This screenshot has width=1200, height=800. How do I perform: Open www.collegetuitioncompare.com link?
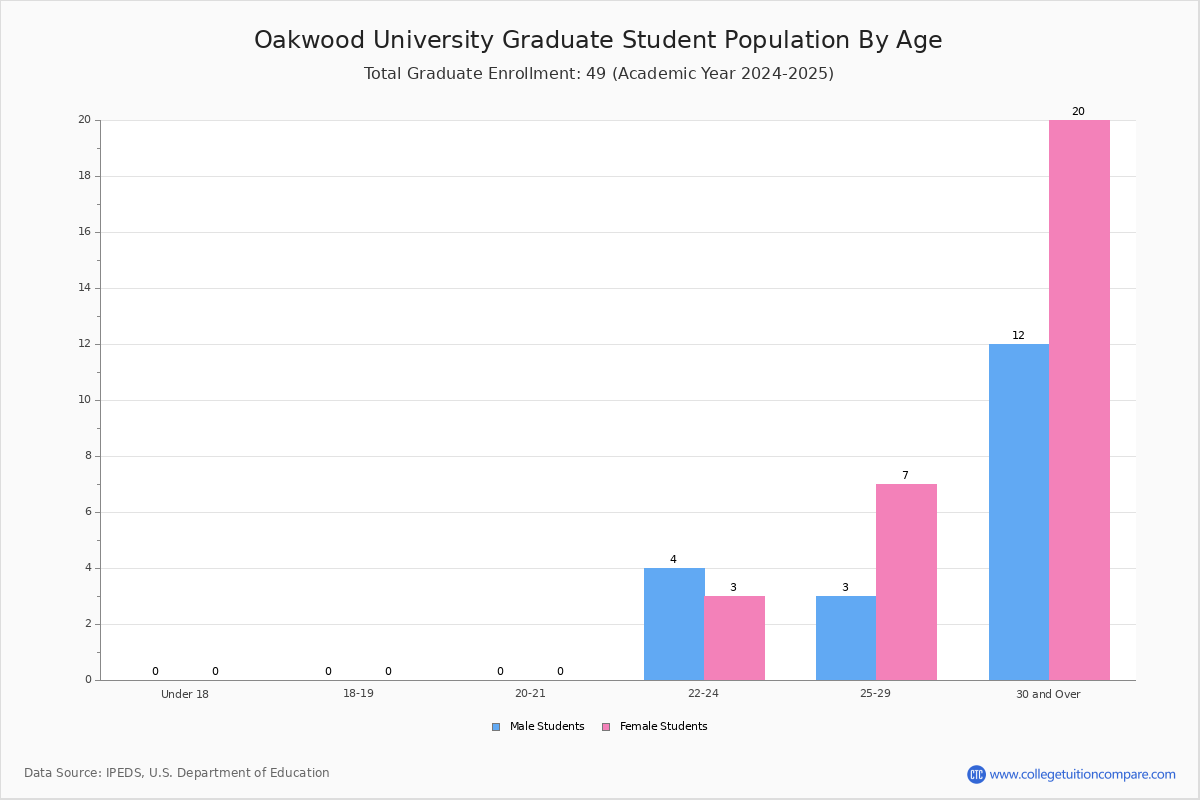point(1082,774)
